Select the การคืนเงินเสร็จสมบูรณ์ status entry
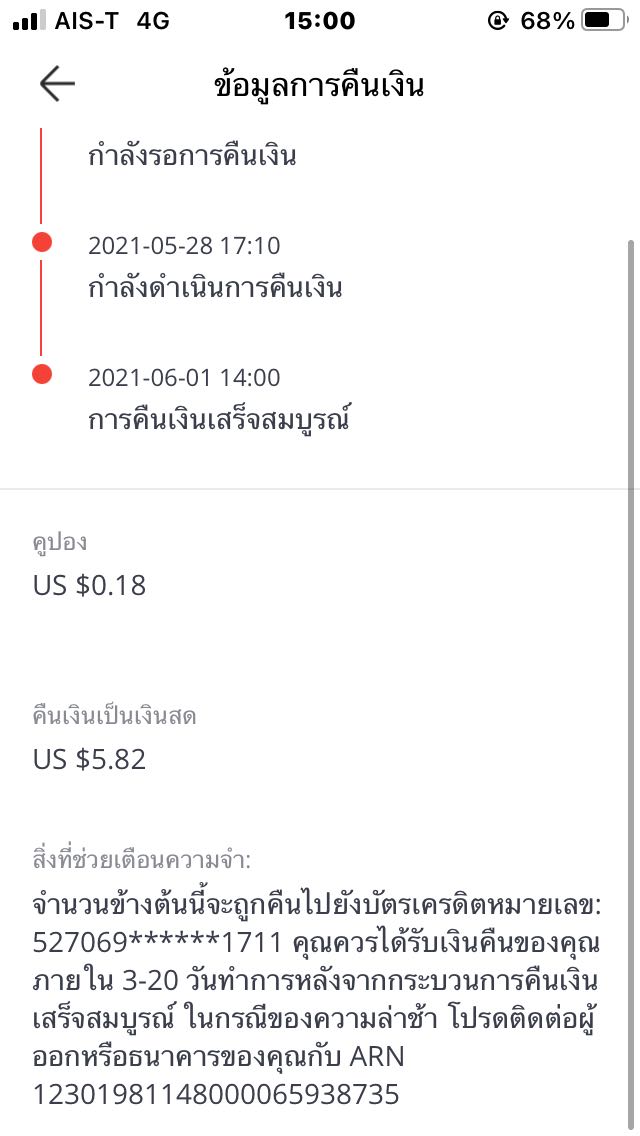 tap(220, 421)
